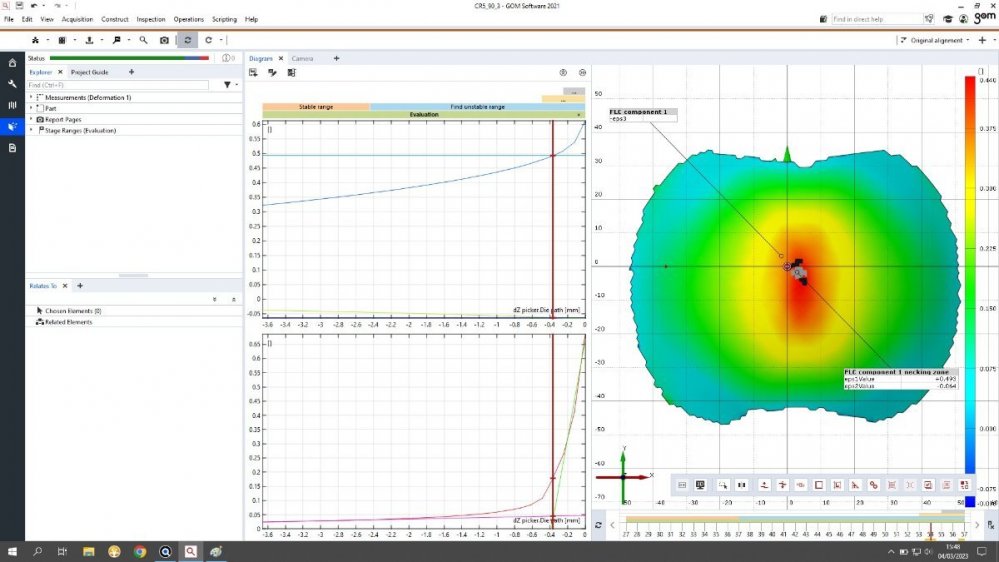Open the filter dropdown in Explorer

[229, 85]
